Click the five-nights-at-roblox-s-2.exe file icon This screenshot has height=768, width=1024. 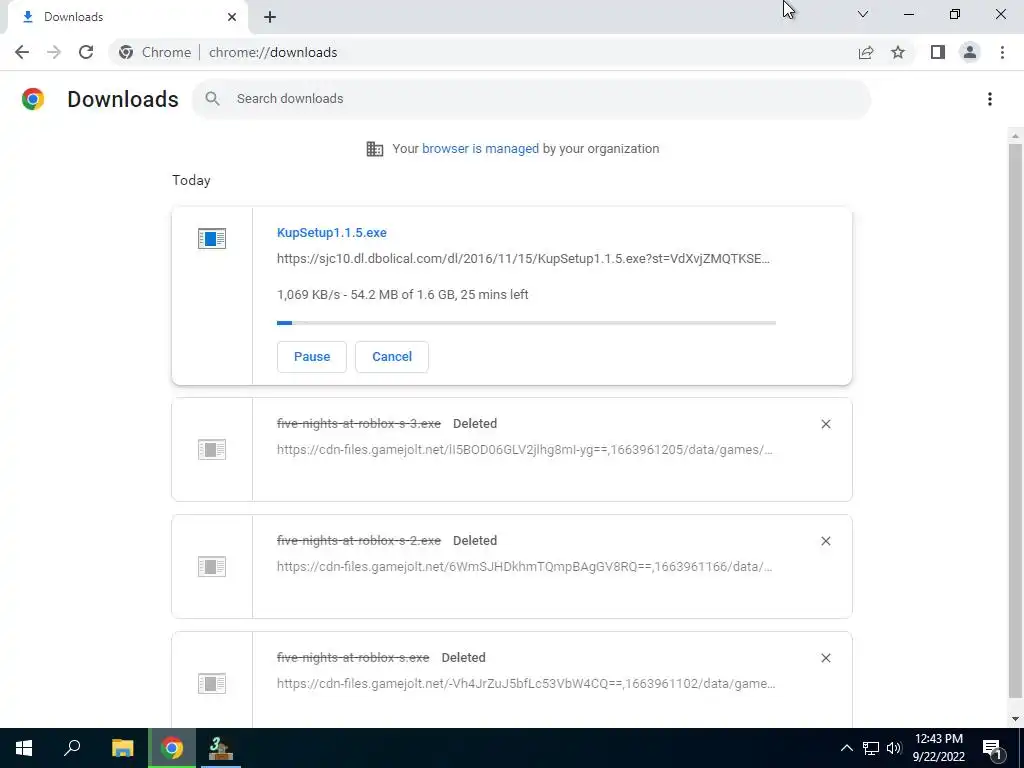point(212,566)
